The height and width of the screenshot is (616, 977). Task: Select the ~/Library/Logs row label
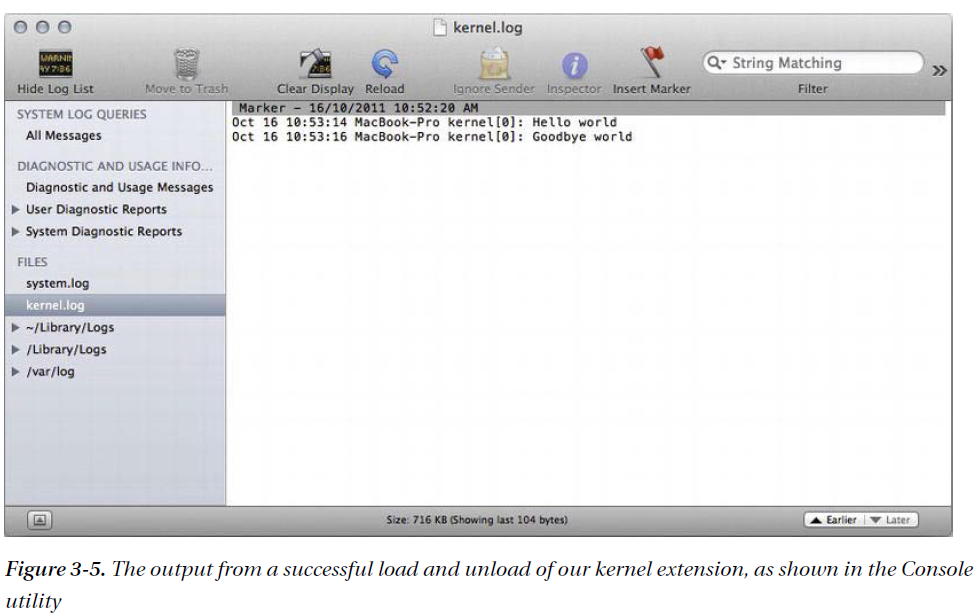pyautogui.click(x=70, y=327)
